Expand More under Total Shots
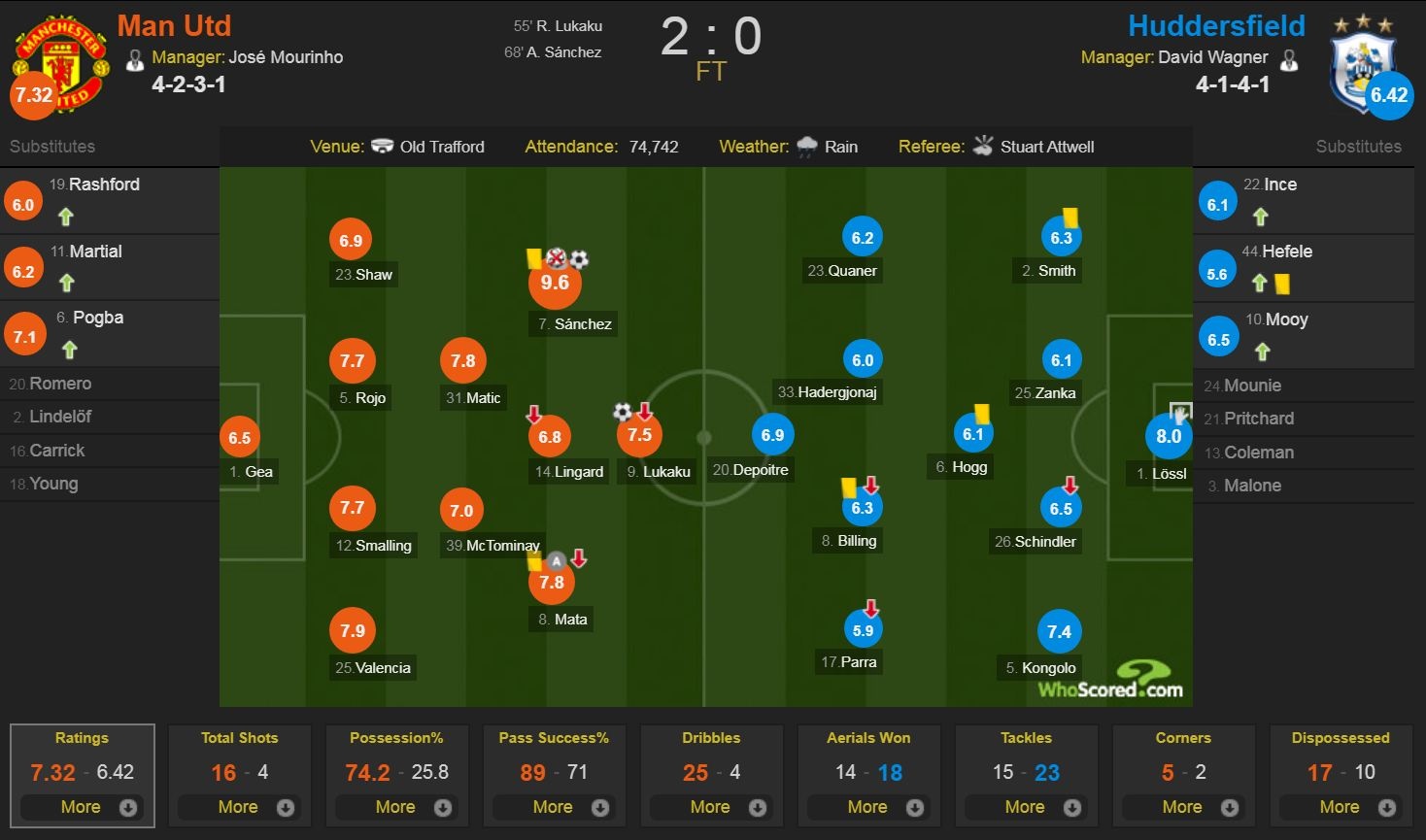 coord(240,807)
